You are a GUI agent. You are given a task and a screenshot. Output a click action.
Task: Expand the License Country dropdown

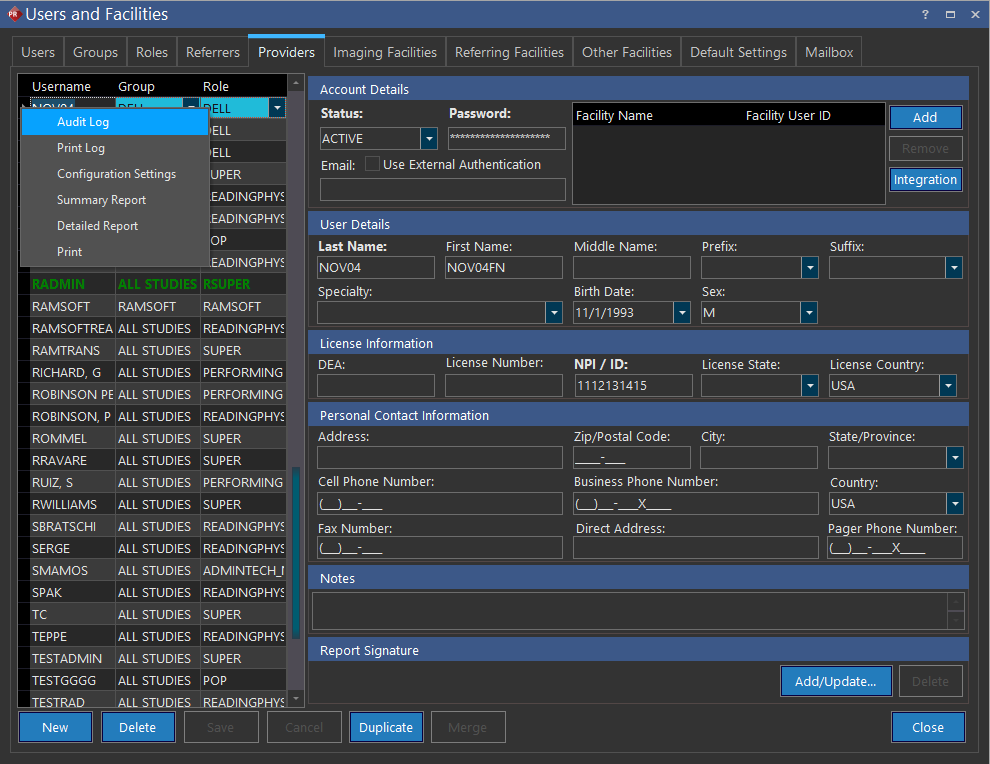947,386
